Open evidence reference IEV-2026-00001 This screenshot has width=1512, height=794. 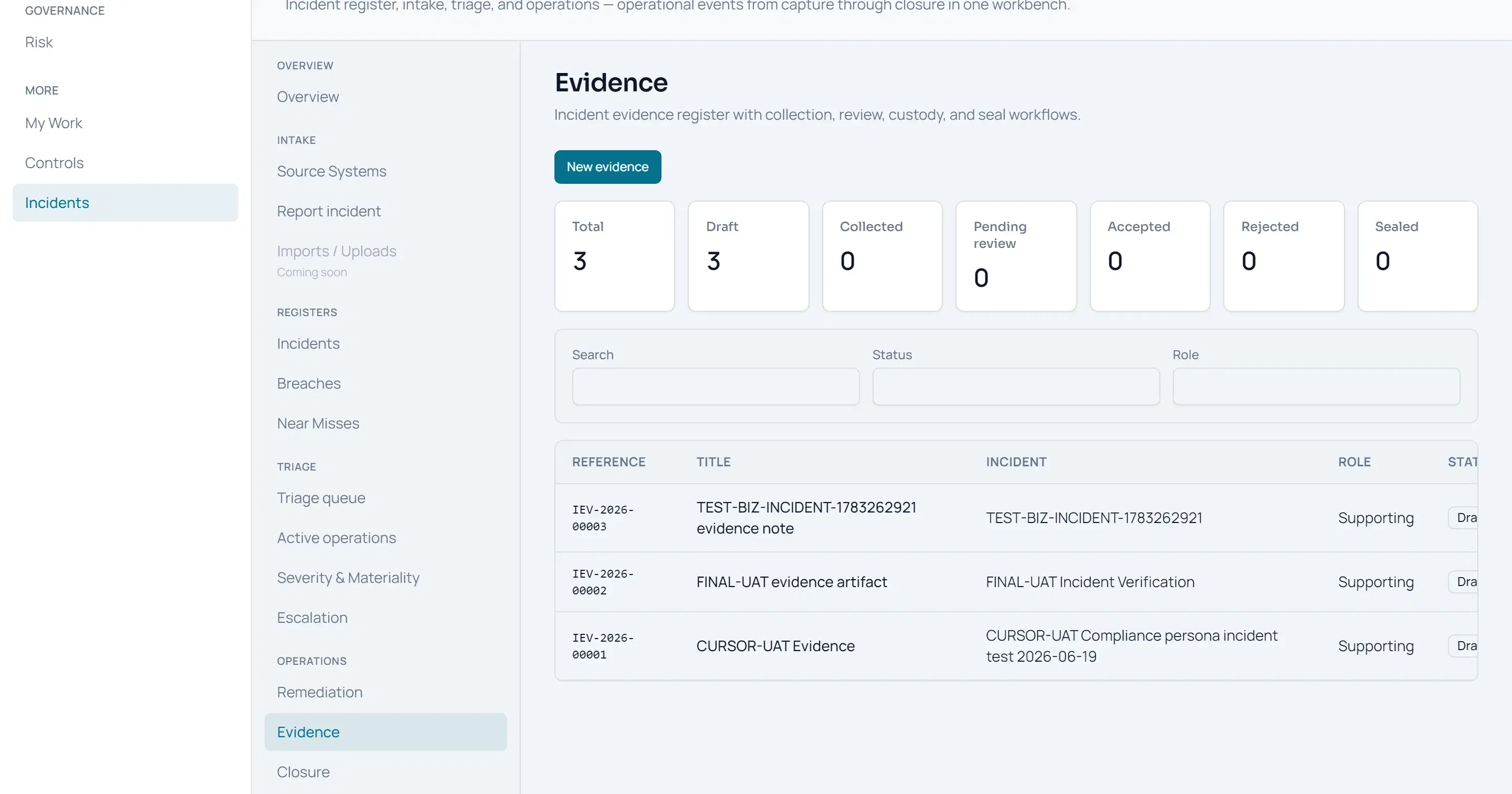tap(603, 646)
